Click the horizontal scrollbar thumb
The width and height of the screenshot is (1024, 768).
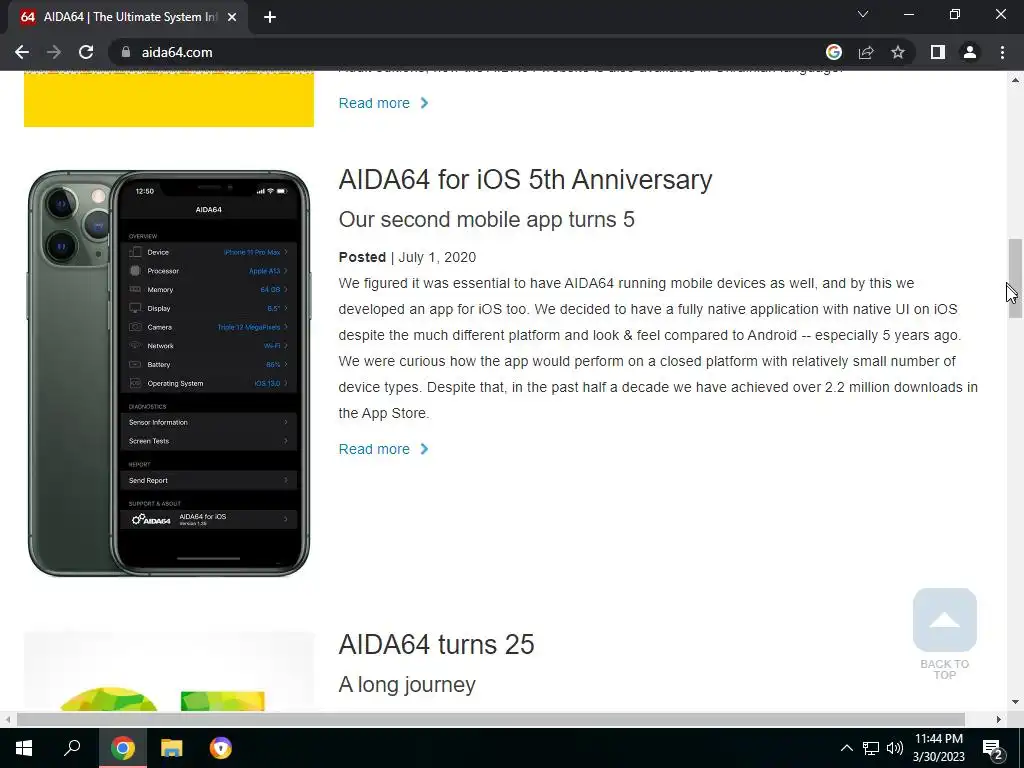[x=490, y=719]
